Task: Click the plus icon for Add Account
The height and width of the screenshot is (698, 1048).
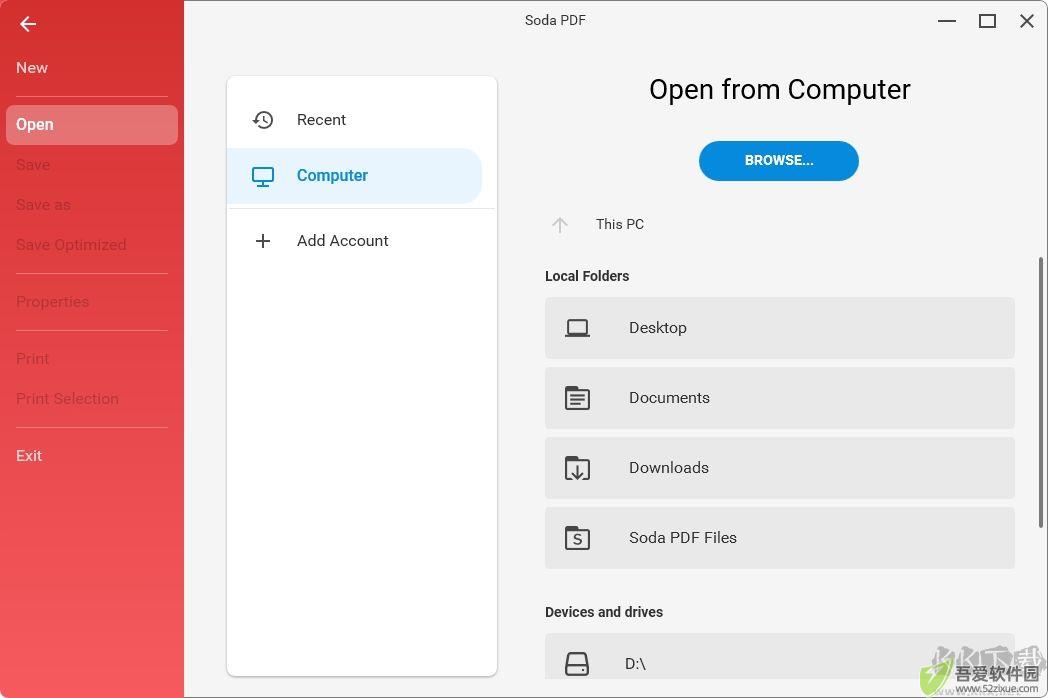Action: pyautogui.click(x=263, y=241)
